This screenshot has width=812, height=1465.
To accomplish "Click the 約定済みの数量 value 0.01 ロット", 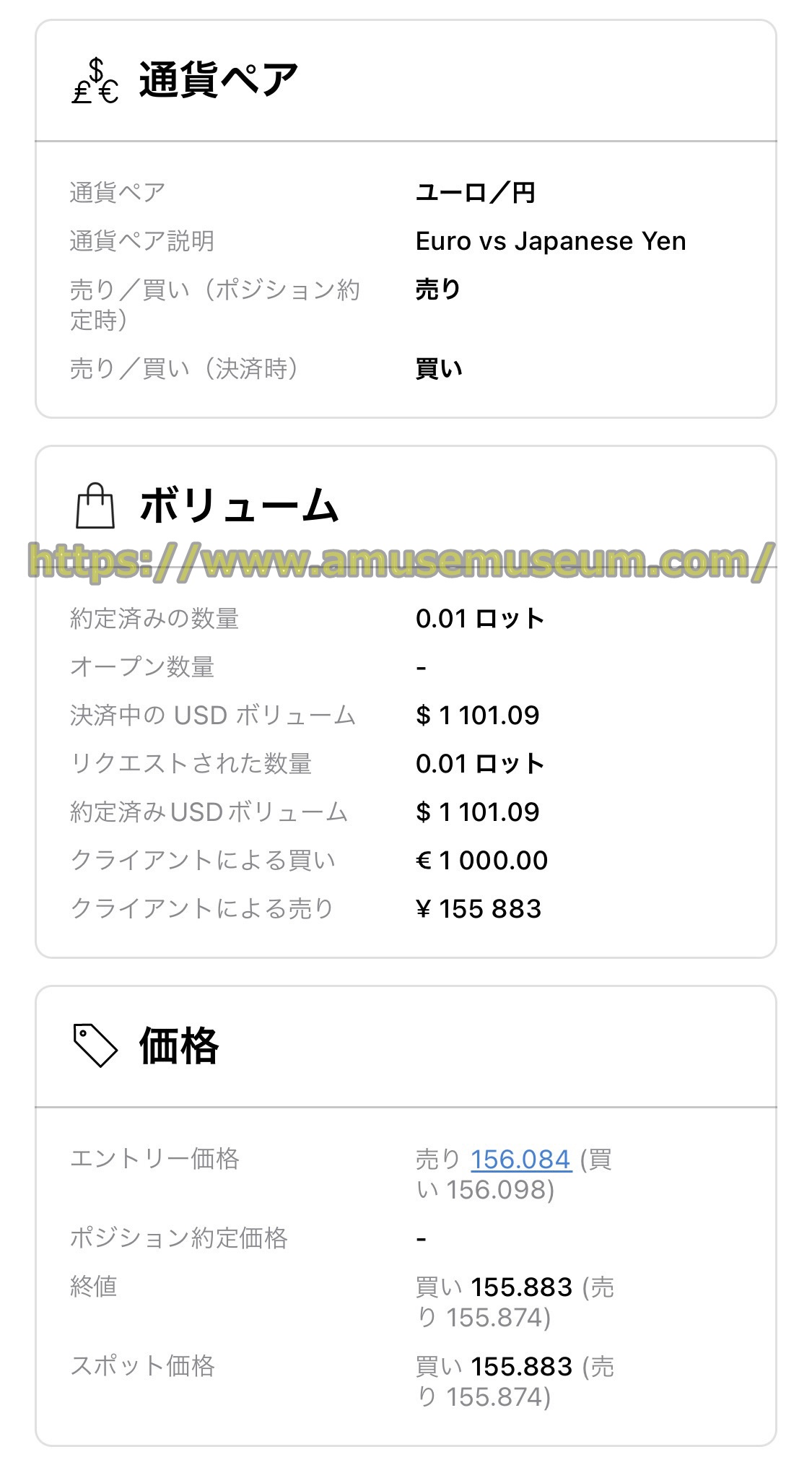I will click(x=480, y=619).
